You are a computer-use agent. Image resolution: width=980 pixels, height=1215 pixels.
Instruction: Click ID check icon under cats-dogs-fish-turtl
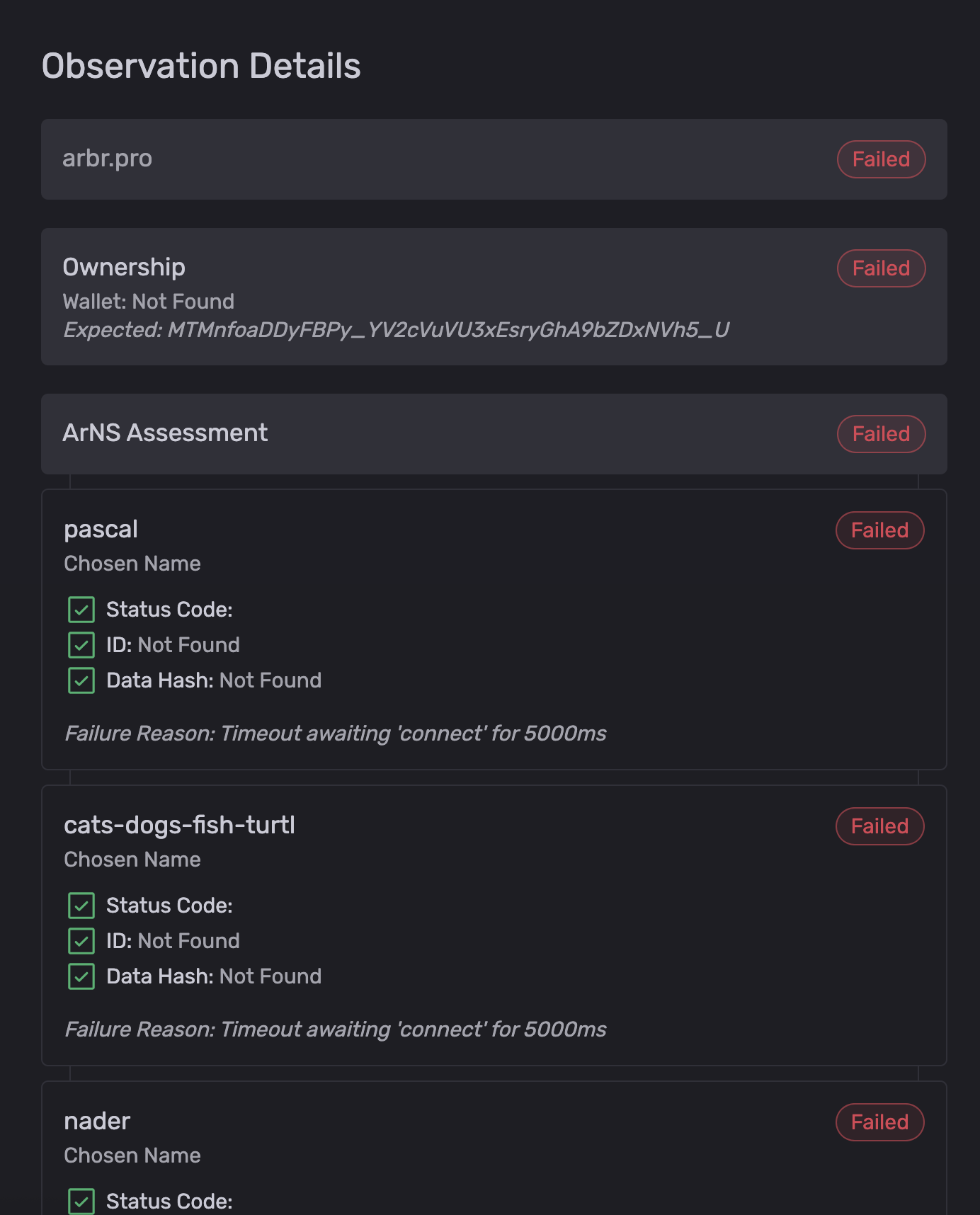[x=81, y=941]
